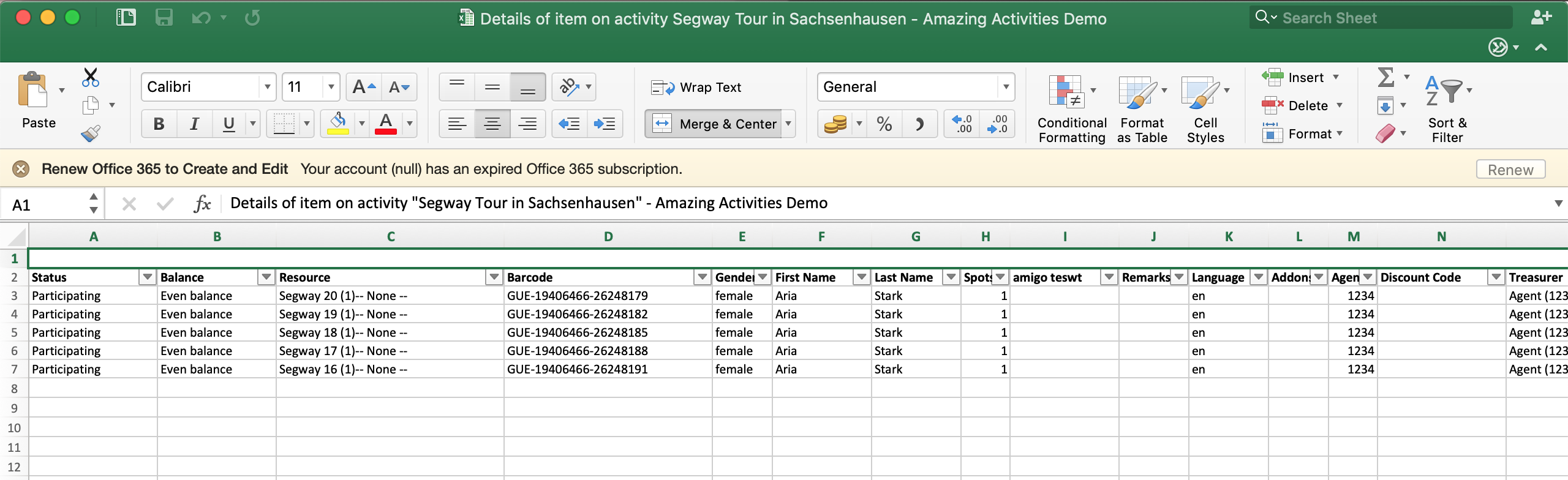Viewport: 1568px width, 480px height.
Task: Open the font size 11 dropdown
Action: click(x=331, y=87)
